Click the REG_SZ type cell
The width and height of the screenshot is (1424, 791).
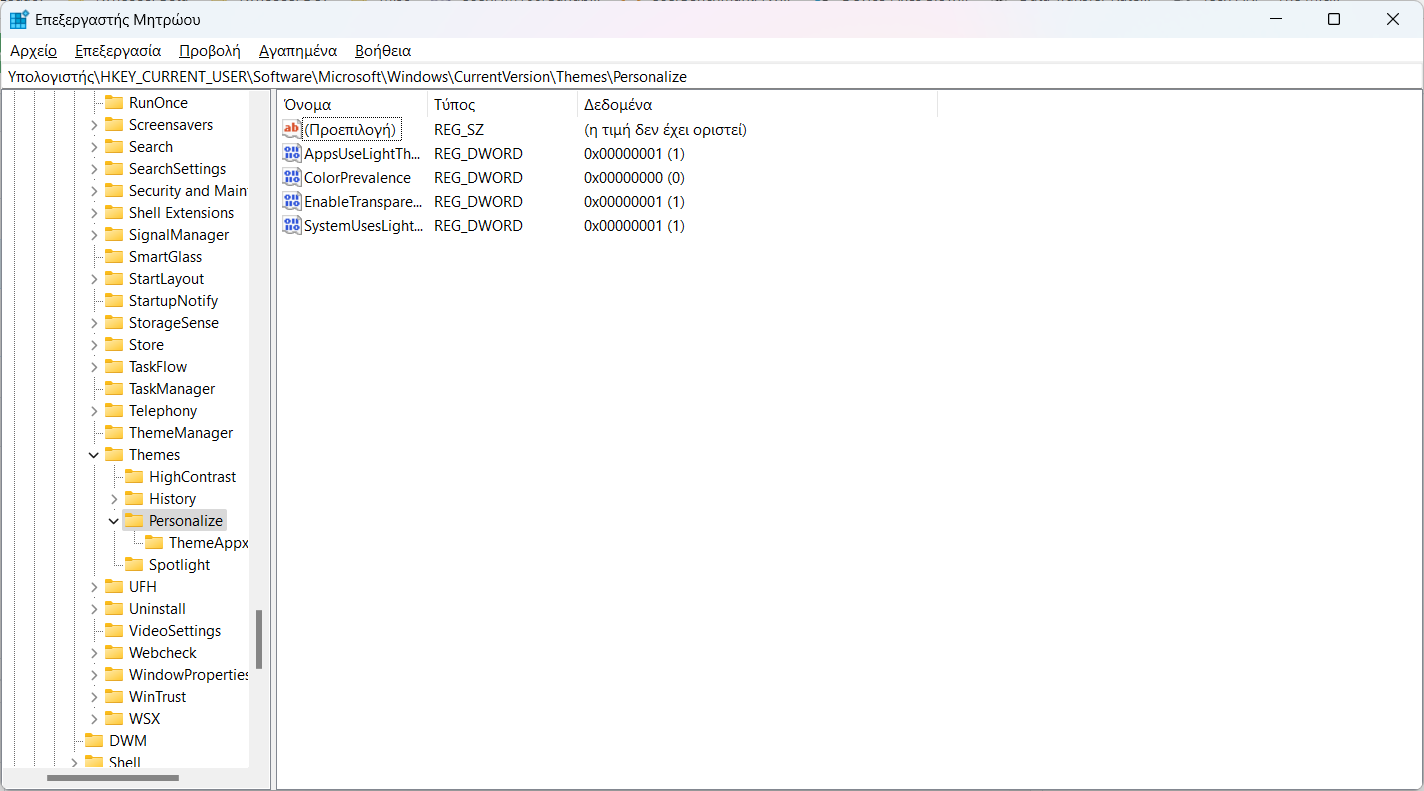coord(459,129)
